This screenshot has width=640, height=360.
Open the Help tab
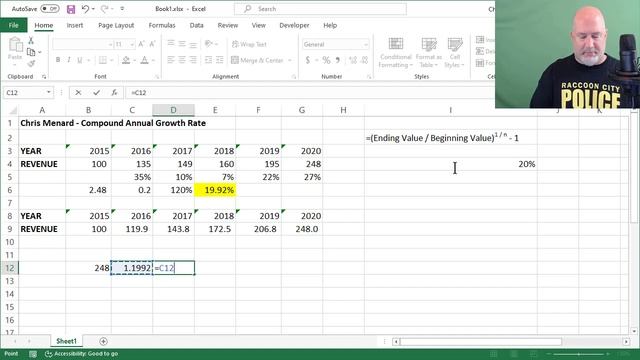click(x=330, y=25)
